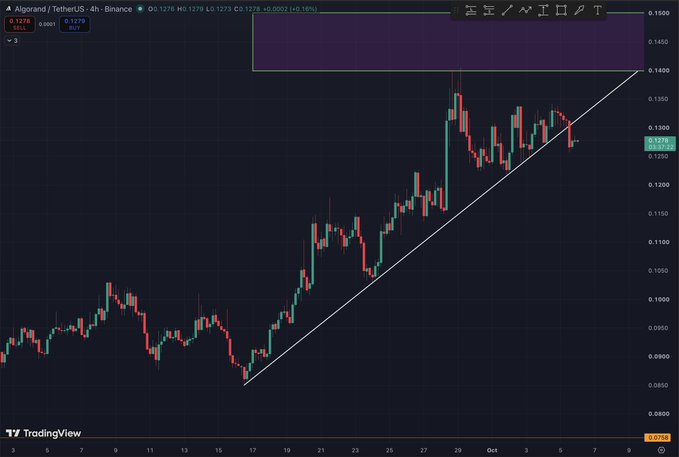
Task: Click the 0.0850 price scale label
Action: (659, 385)
